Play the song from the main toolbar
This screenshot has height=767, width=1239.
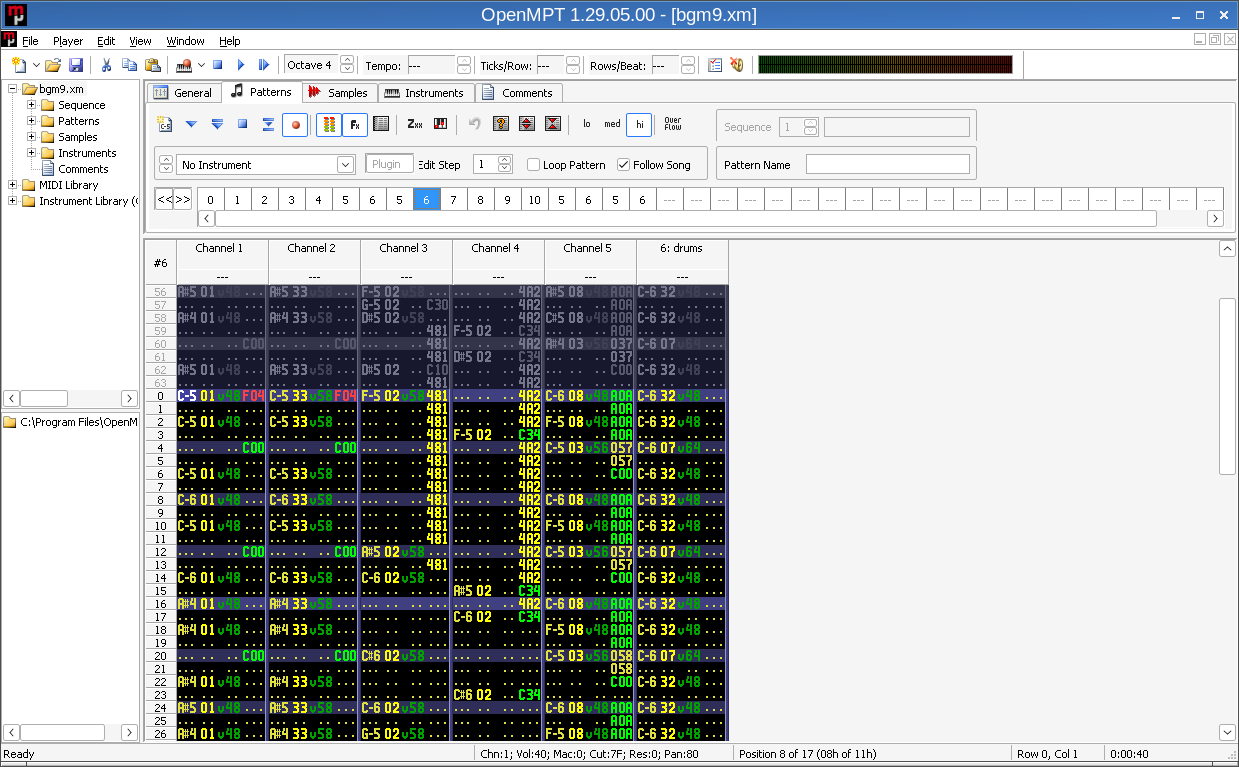click(240, 65)
